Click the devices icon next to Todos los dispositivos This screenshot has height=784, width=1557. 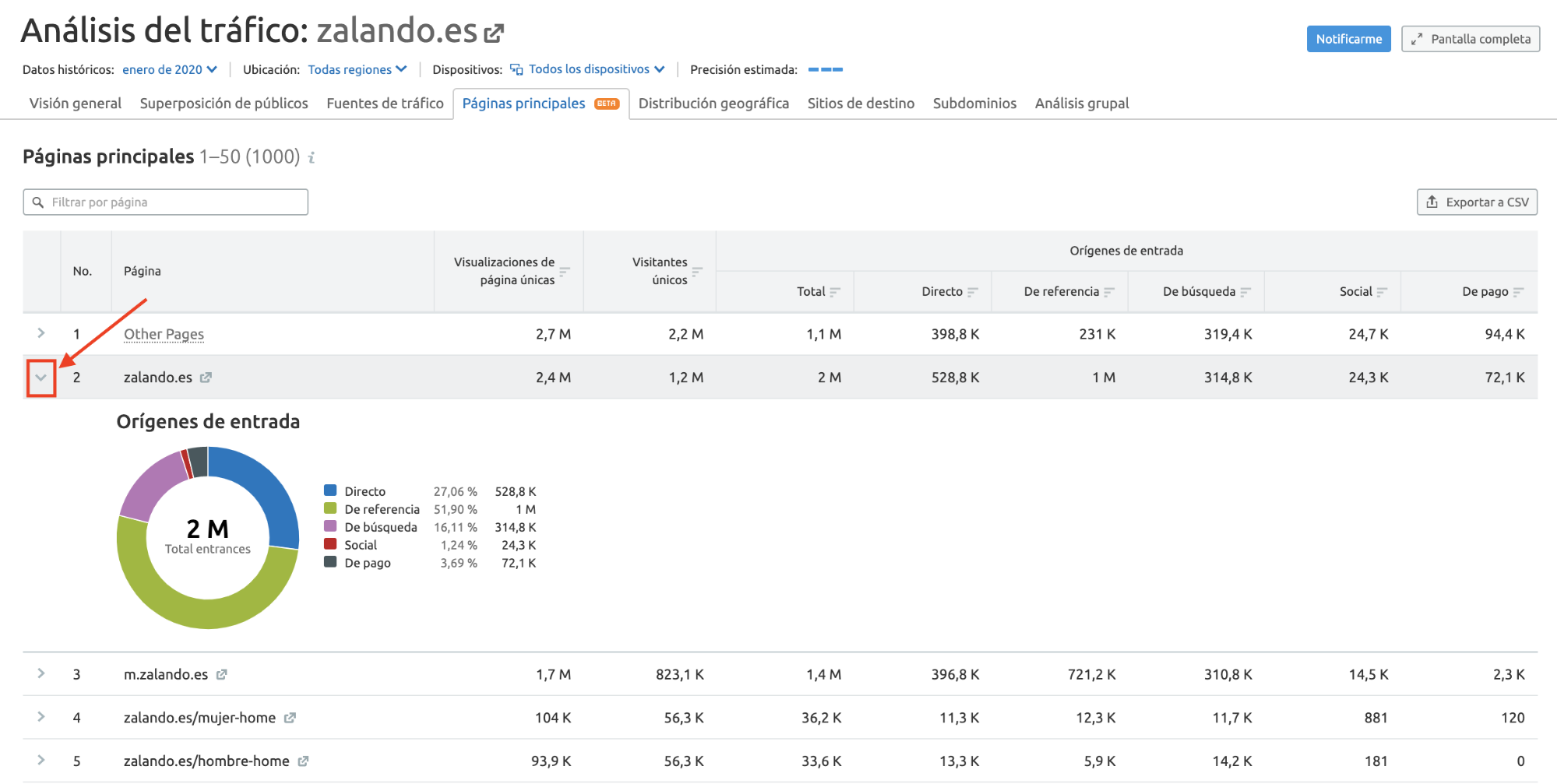516,69
